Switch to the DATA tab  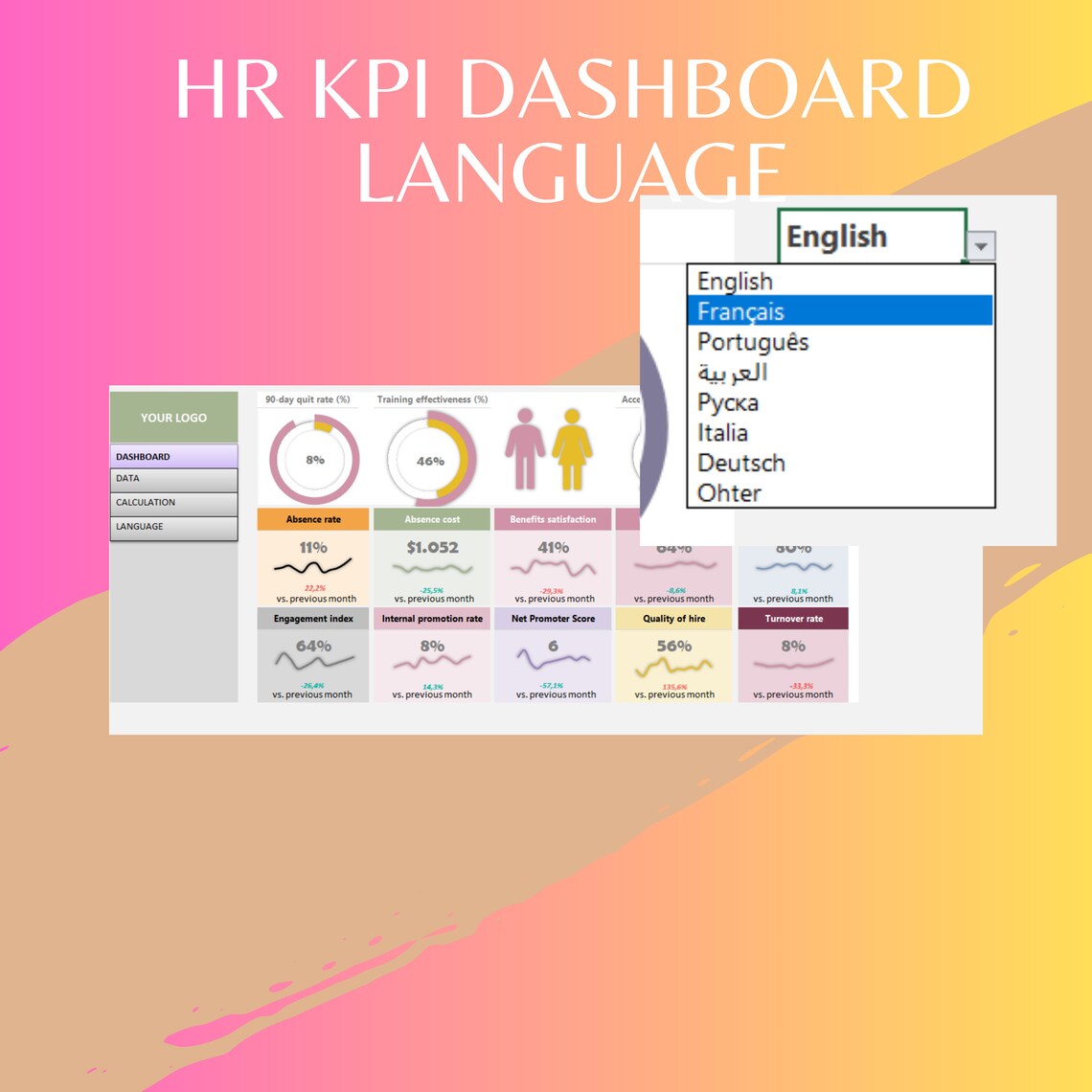point(173,479)
